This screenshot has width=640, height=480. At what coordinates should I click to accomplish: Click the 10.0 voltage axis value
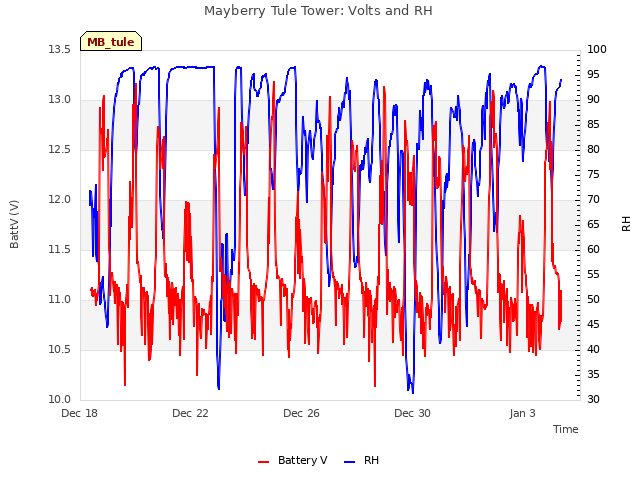pyautogui.click(x=60, y=399)
